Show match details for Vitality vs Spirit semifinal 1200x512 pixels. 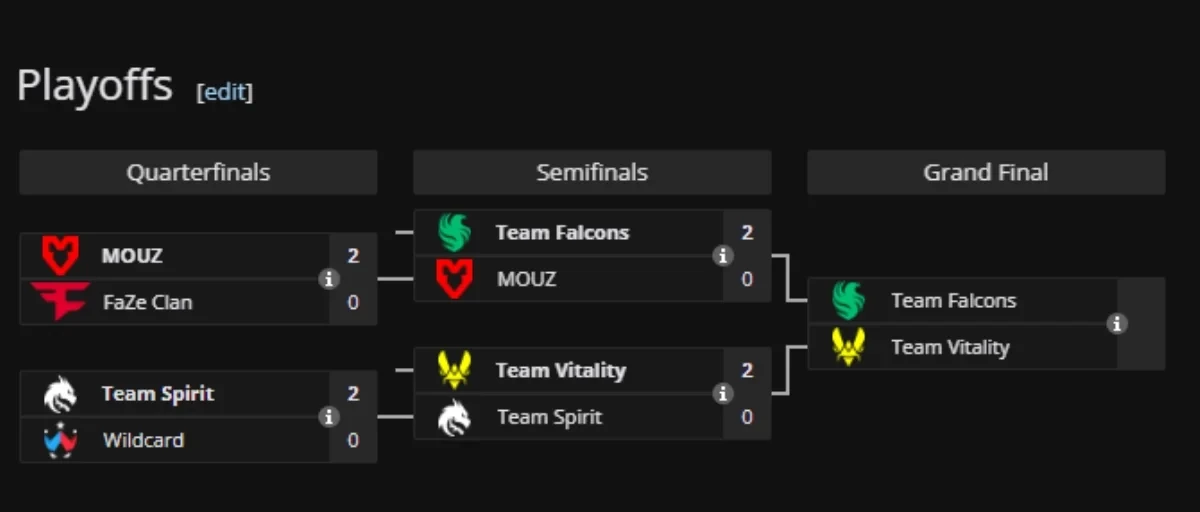coord(722,394)
